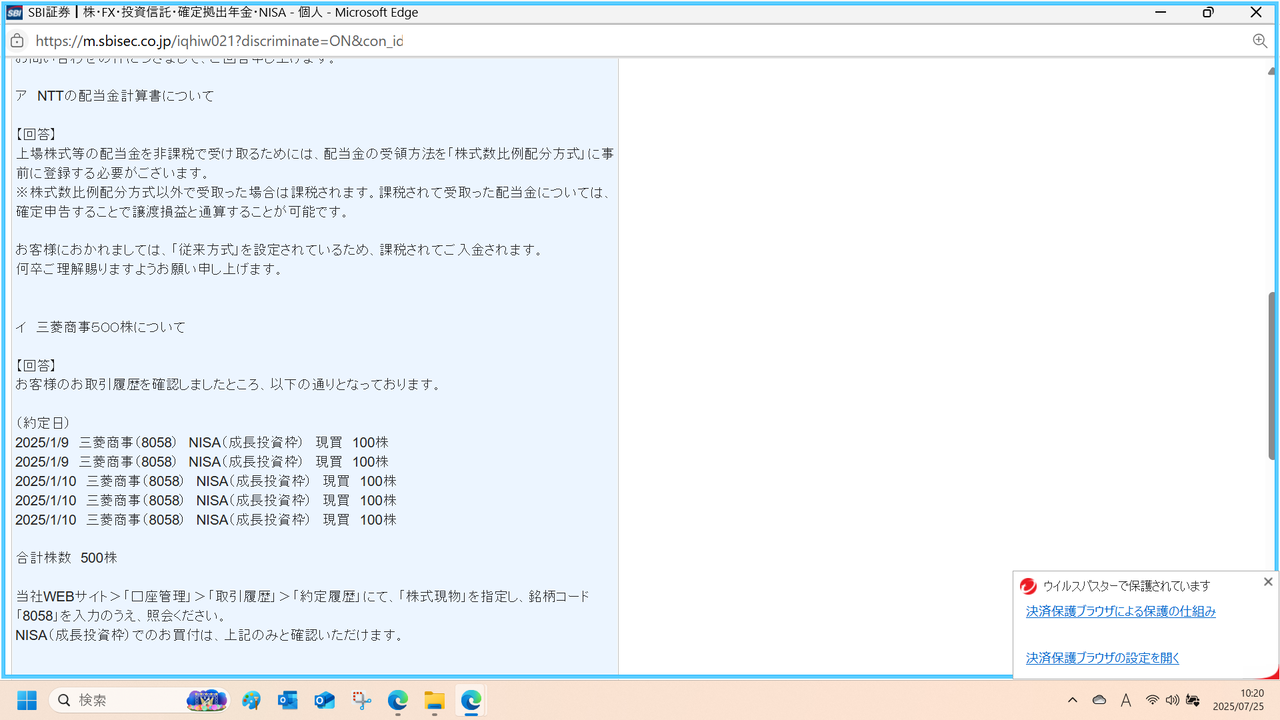Click the heading ア NTTの配当金計算書について
The height and width of the screenshot is (720, 1280).
115,97
